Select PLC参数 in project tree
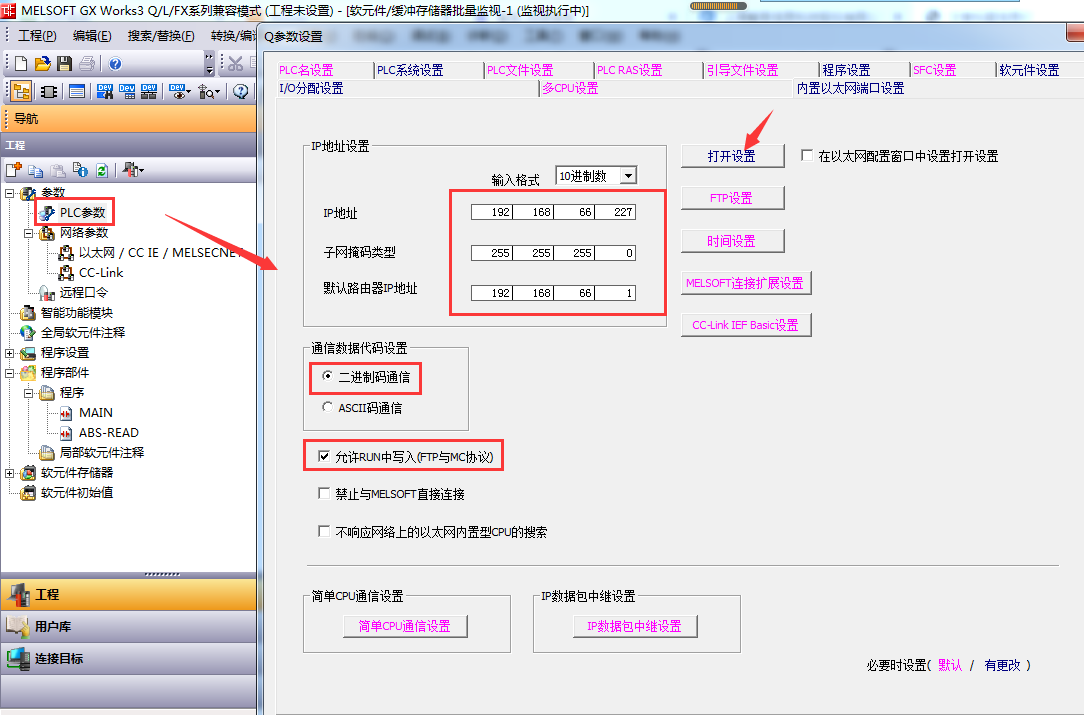 pos(82,212)
